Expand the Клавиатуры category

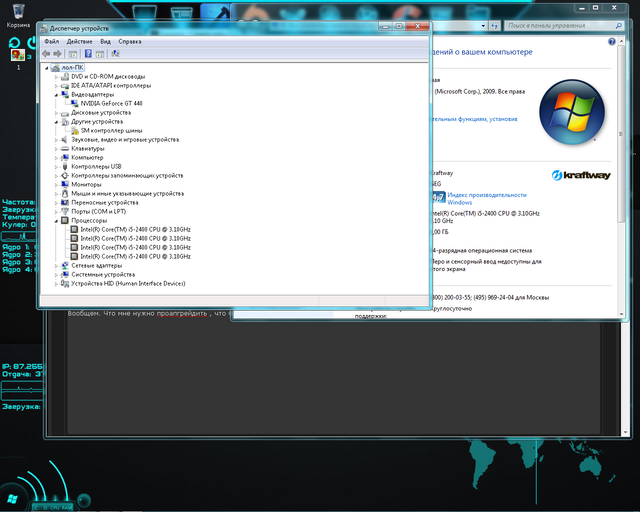[x=56, y=149]
